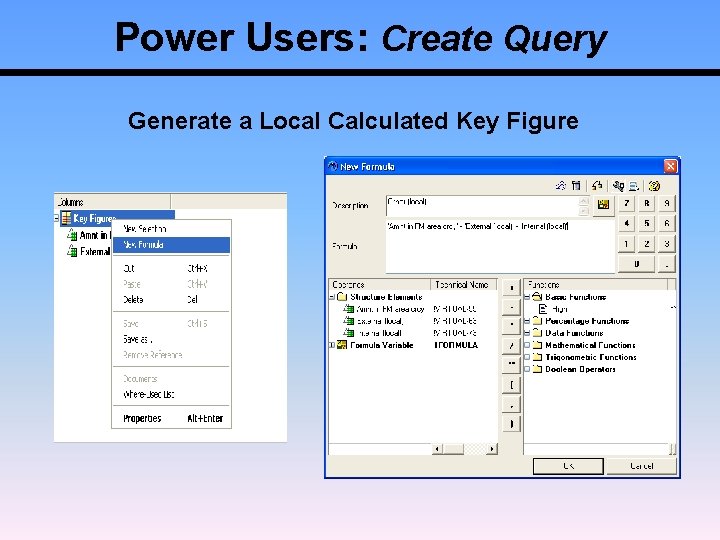Viewport: 720px width, 540px height.
Task: Click keypad digit 3
Action: point(667,244)
